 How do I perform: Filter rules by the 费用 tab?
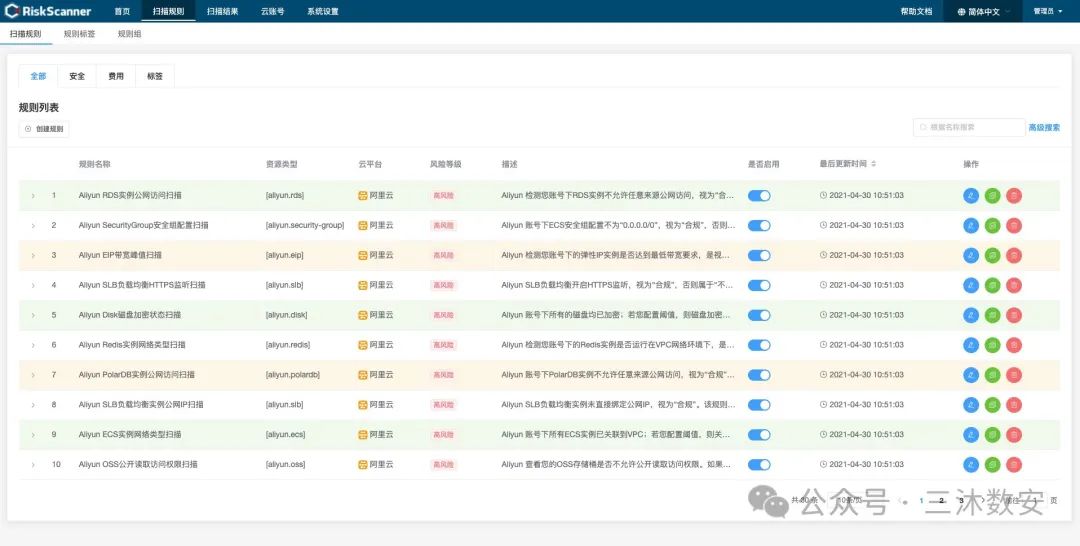(x=116, y=76)
